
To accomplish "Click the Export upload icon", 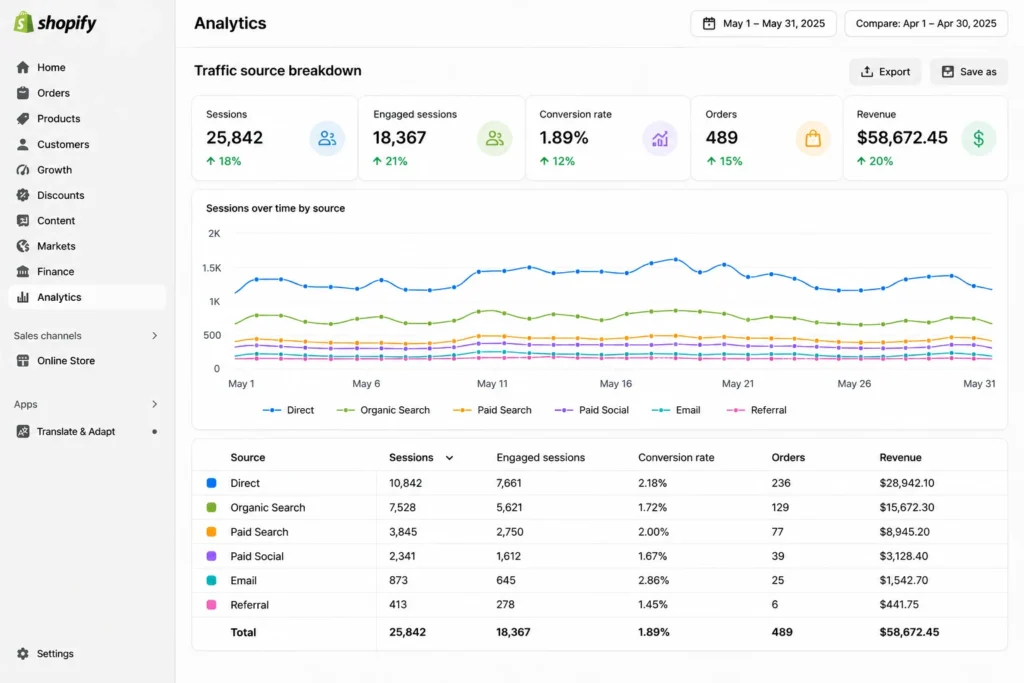I will click(867, 72).
